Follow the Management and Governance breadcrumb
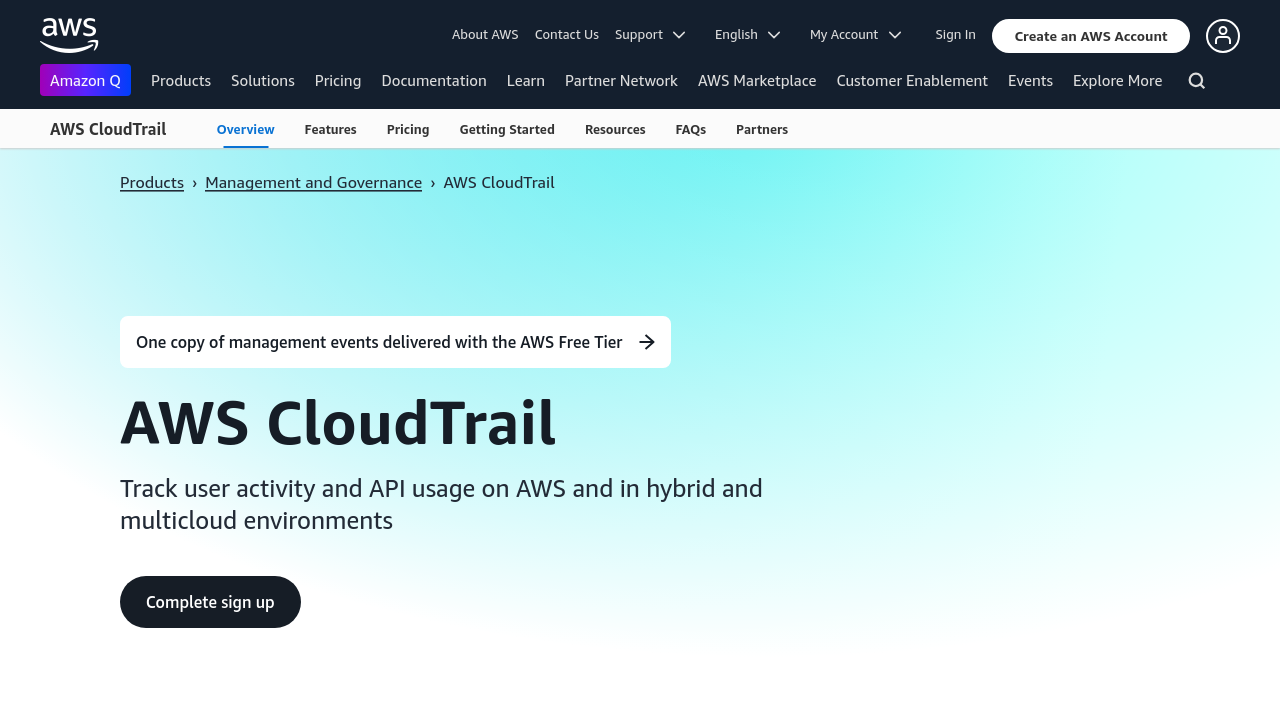 pos(313,182)
